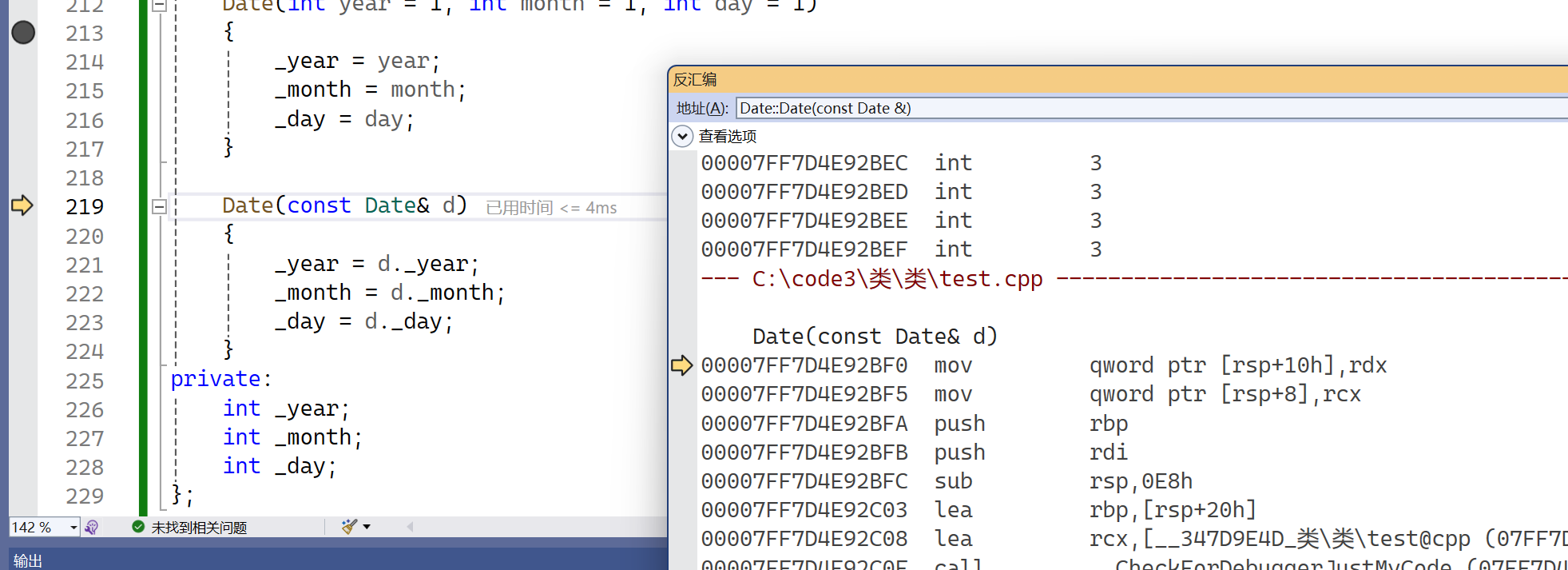Click the yellow instruction pointer arrow in disassembly

[x=681, y=365]
